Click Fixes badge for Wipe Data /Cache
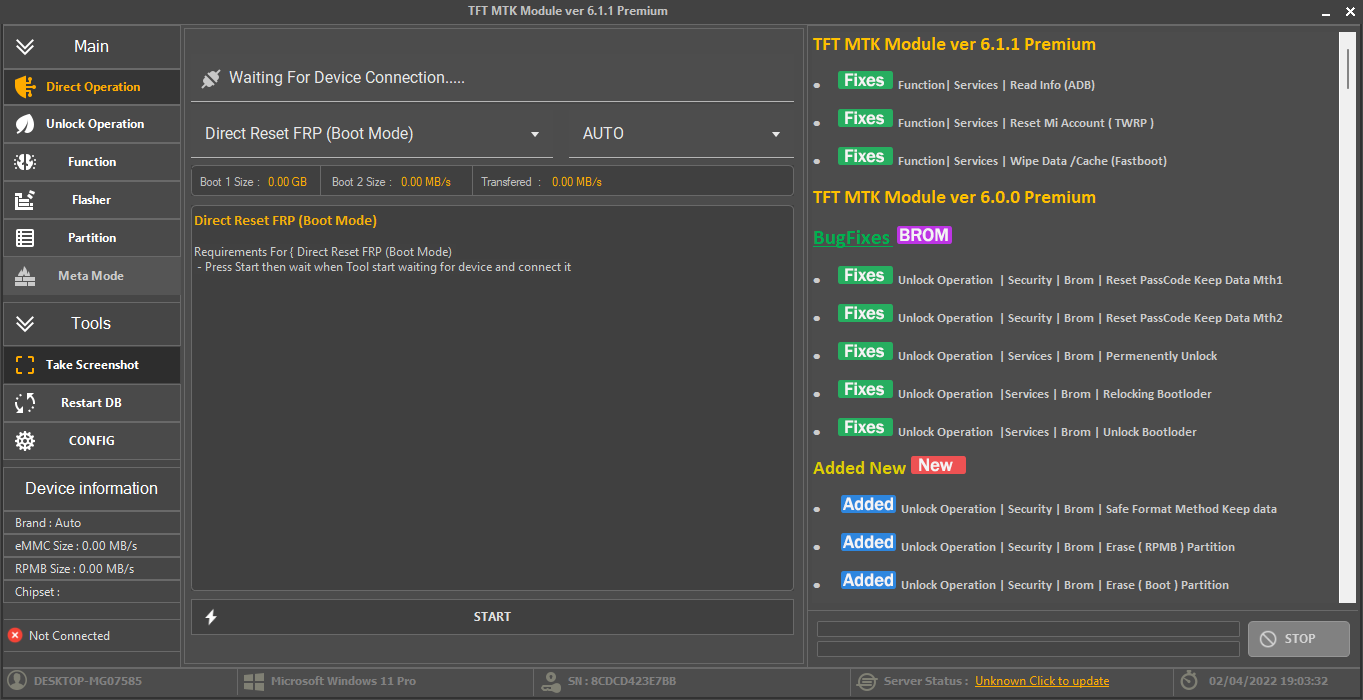 (x=865, y=157)
